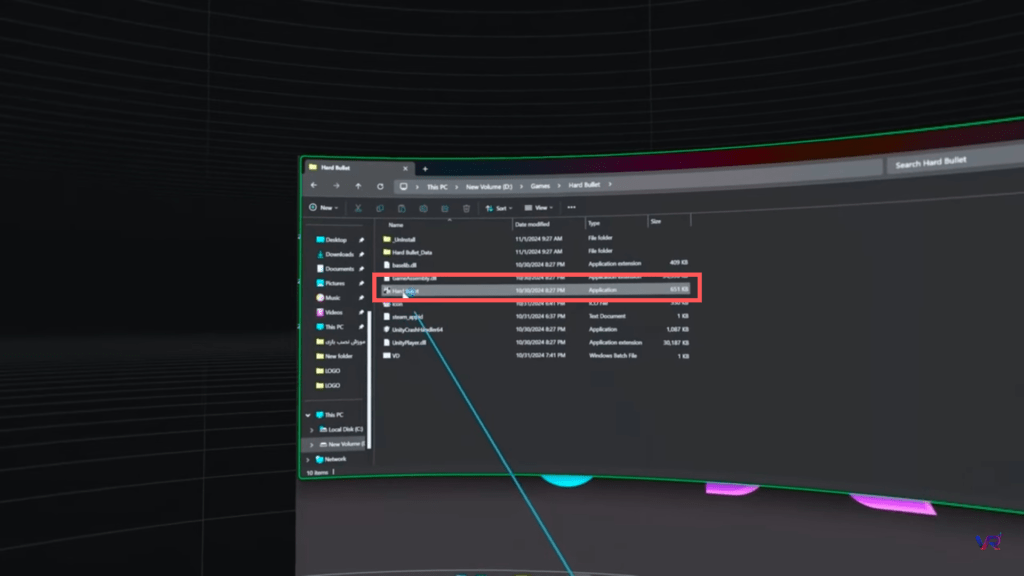Click the Paste icon in toolbar

coord(401,208)
